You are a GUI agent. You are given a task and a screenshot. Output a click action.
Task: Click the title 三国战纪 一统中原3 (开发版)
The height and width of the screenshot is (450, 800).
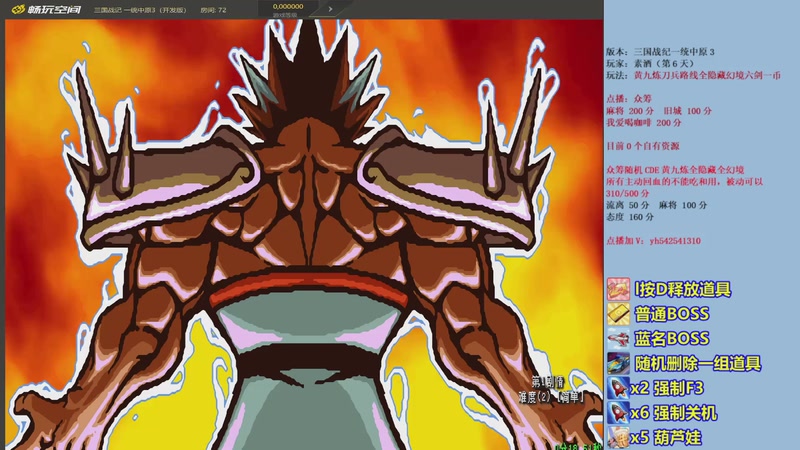coord(140,10)
